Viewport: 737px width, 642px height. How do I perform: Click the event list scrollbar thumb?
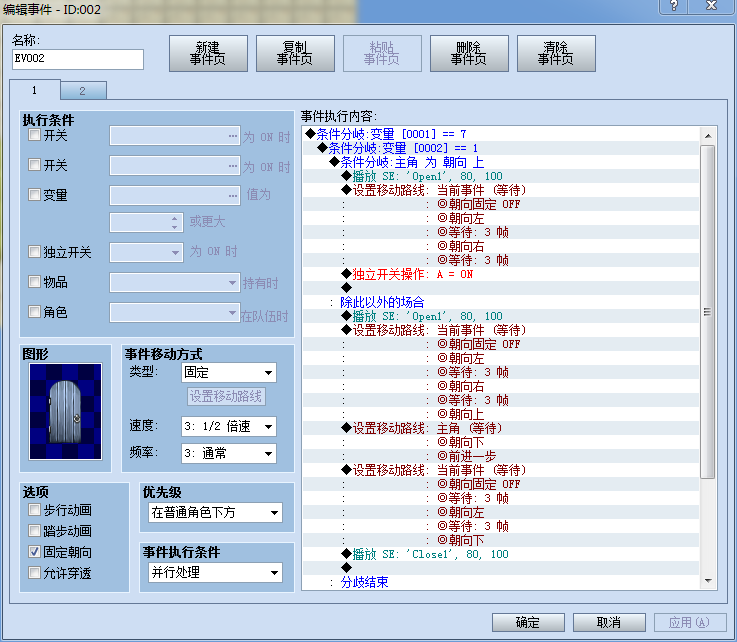[x=707, y=312]
